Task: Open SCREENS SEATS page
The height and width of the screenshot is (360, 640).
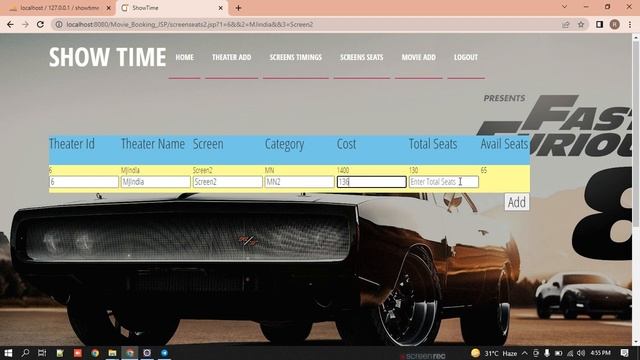Action: 362,57
